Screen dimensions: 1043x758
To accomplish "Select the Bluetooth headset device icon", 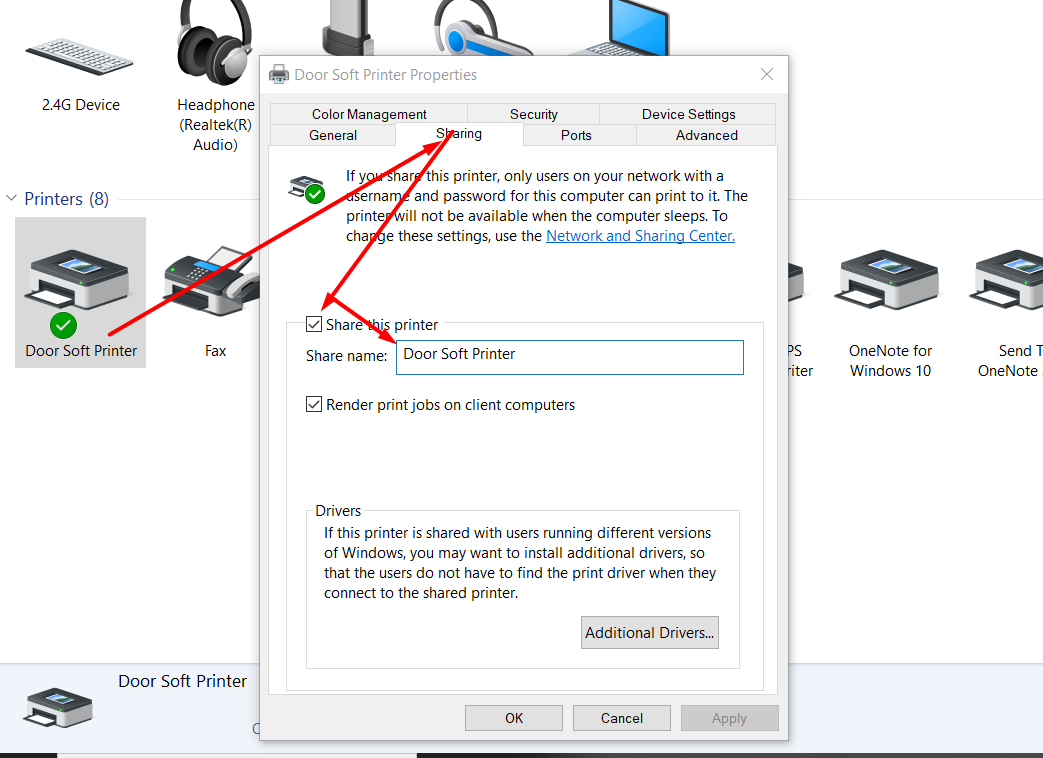I will (480, 28).
